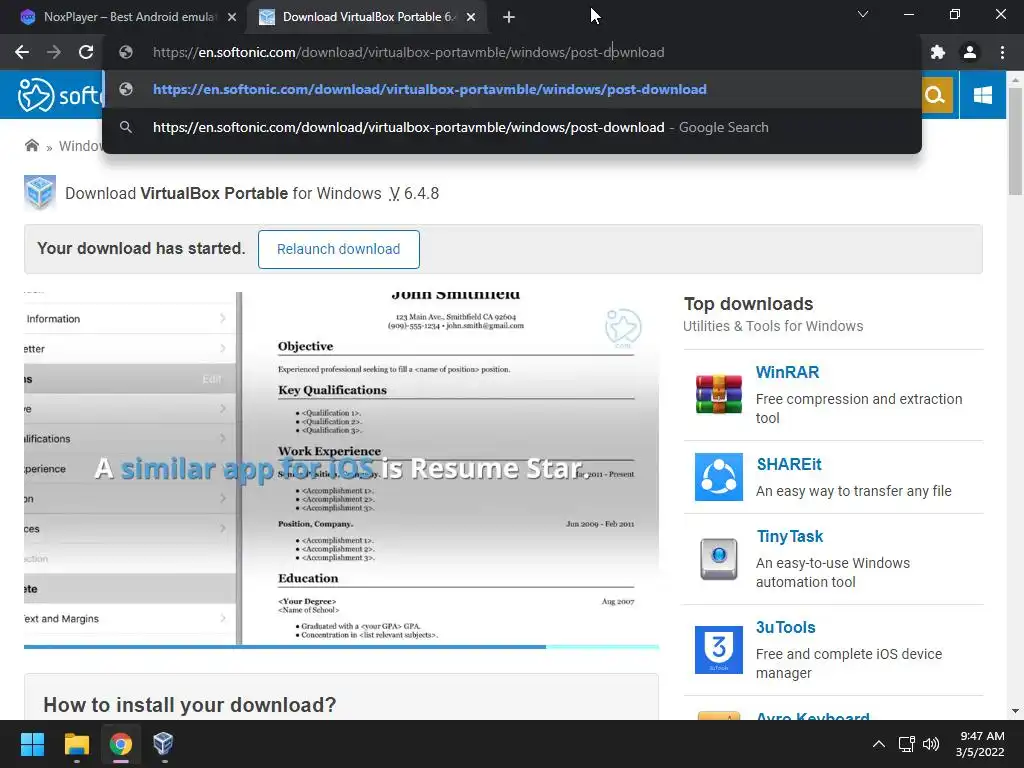Click the page vertical scrollbar thumb
The height and width of the screenshot is (768, 1024).
coord(1015,140)
